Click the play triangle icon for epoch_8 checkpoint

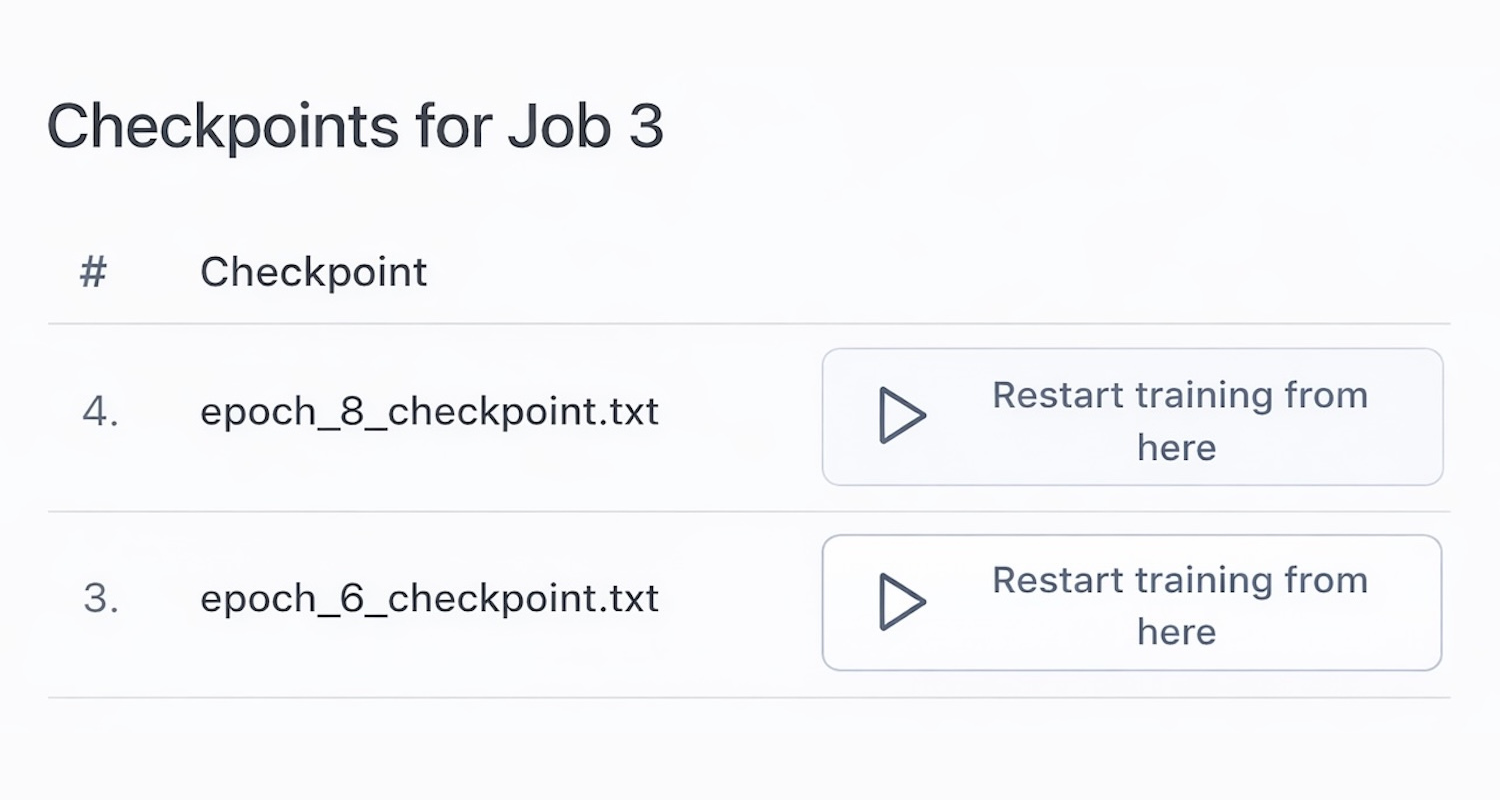(x=902, y=416)
